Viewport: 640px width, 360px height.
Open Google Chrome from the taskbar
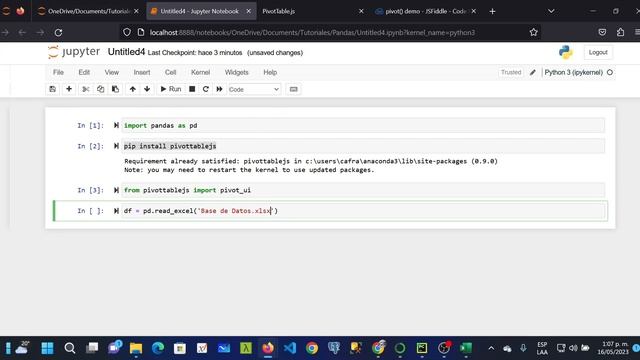[312, 348]
